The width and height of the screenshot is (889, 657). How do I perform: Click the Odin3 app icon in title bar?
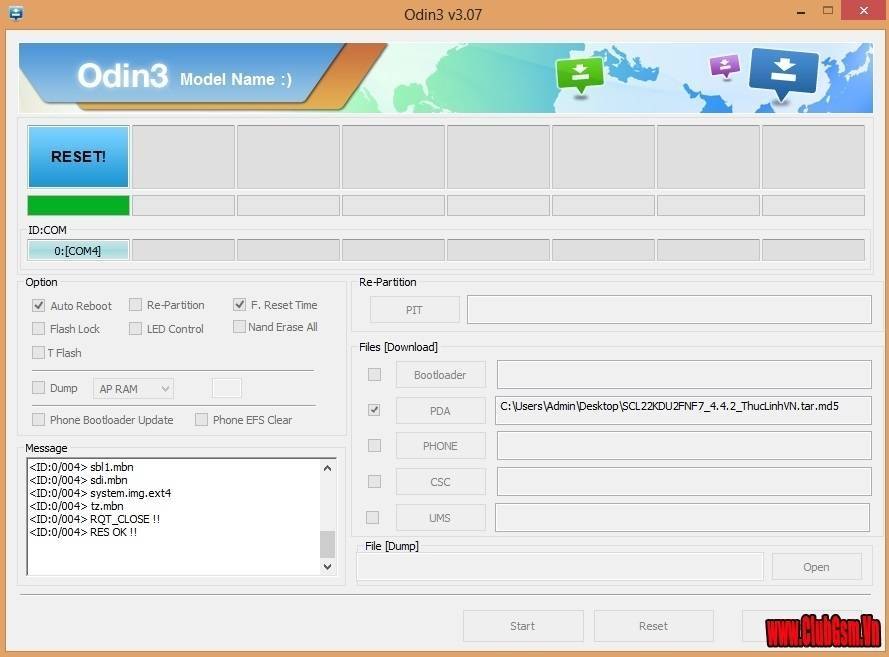[x=16, y=13]
